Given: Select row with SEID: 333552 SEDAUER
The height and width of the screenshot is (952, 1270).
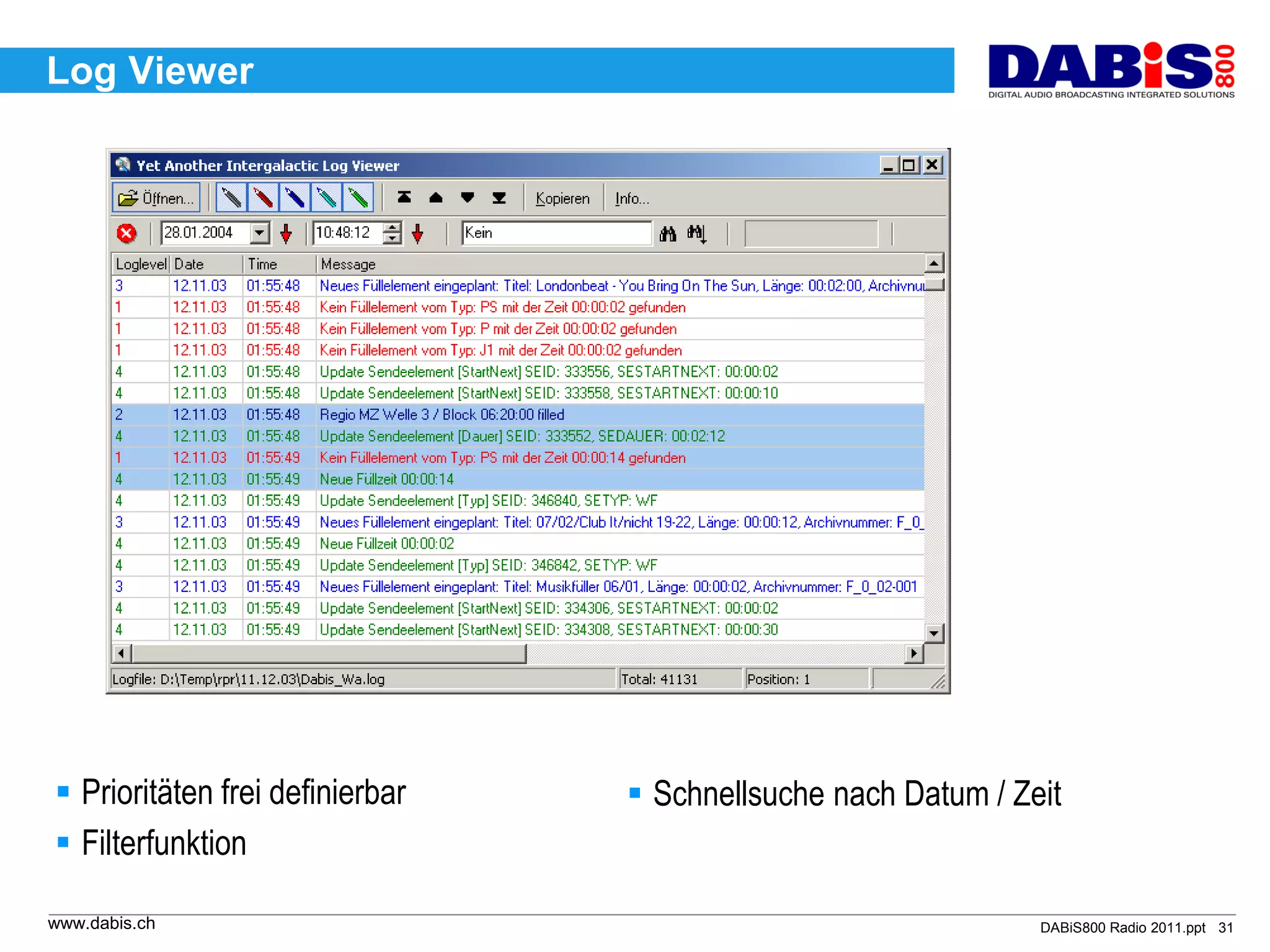Looking at the screenshot, I should (518, 436).
